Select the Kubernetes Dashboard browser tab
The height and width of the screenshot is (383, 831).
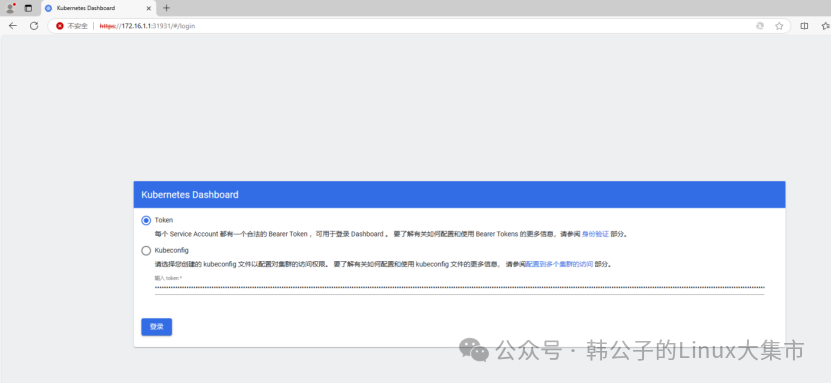point(98,8)
